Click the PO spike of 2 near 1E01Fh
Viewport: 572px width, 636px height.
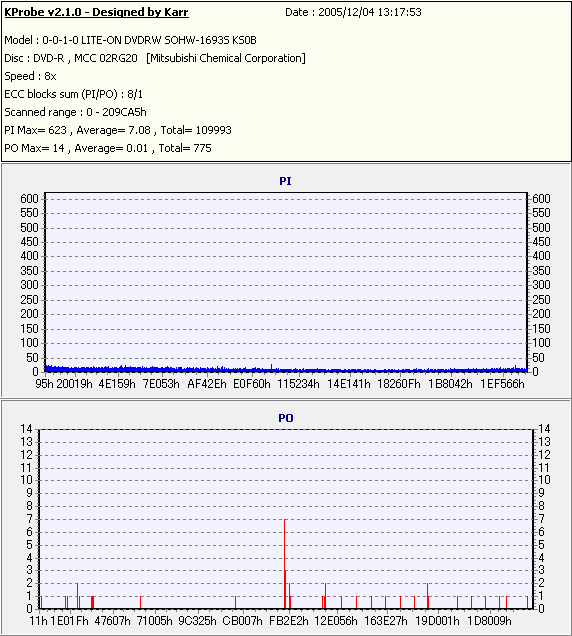coord(77,596)
